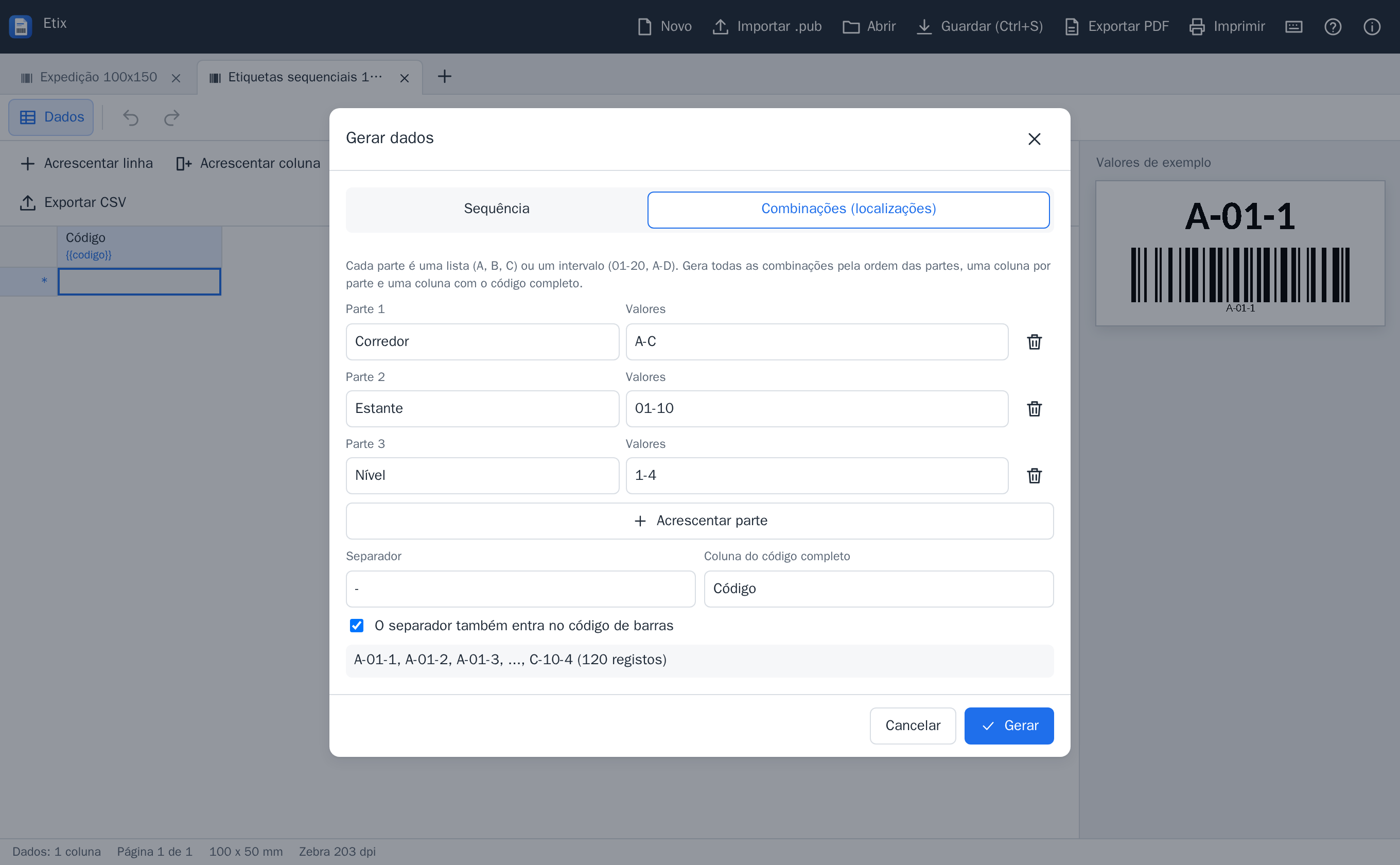The image size is (1400, 865).
Task: Click Exportar PDF in top bar
Action: (x=1117, y=26)
